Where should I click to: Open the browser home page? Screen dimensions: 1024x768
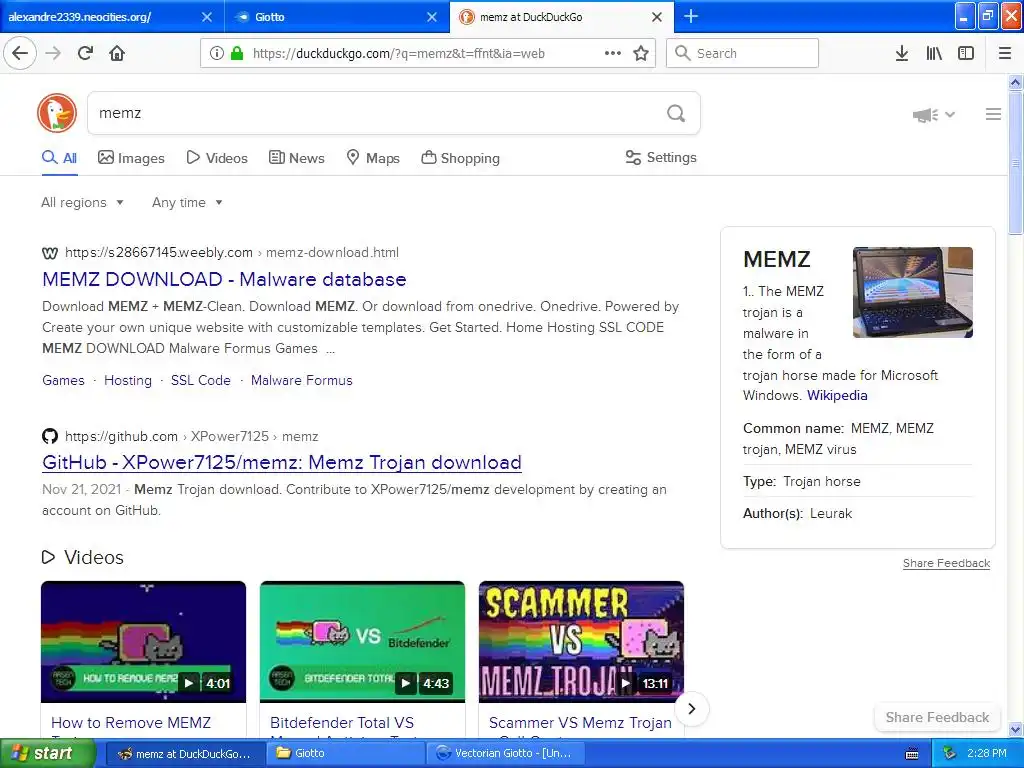coord(117,53)
